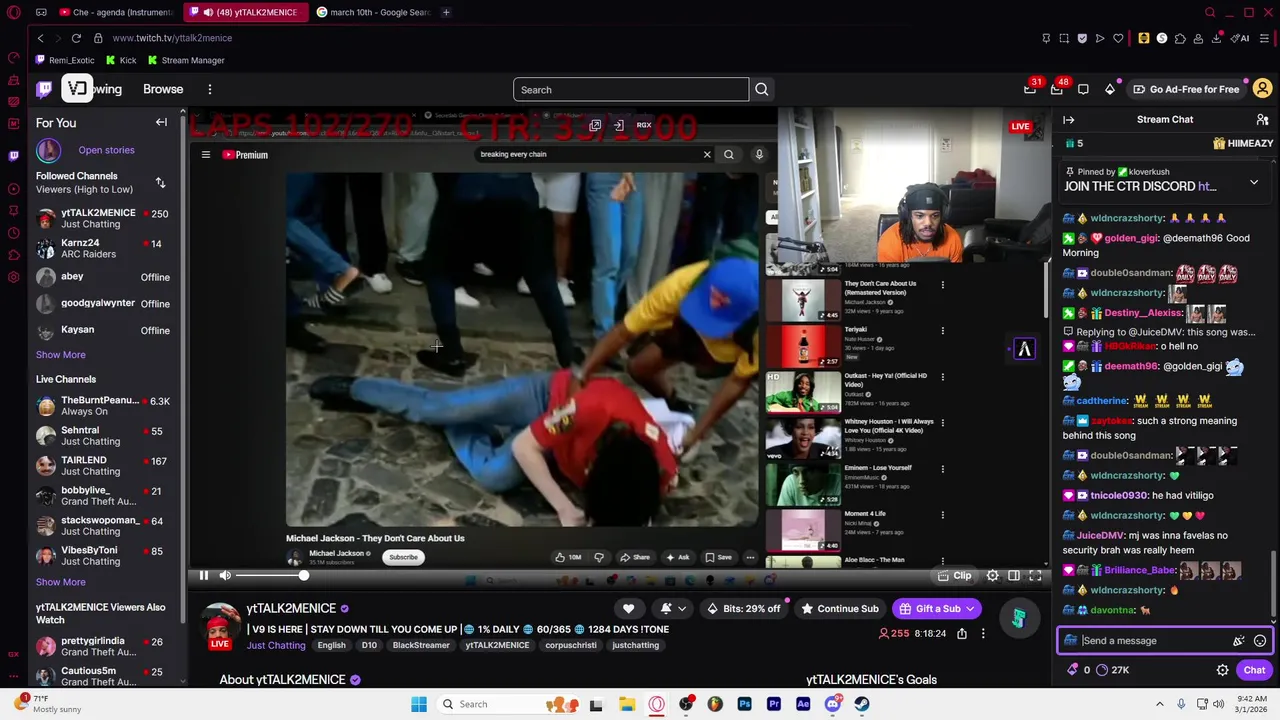The width and height of the screenshot is (1280, 720).
Task: Open the Stream Manager bookmark
Action: pos(187,60)
